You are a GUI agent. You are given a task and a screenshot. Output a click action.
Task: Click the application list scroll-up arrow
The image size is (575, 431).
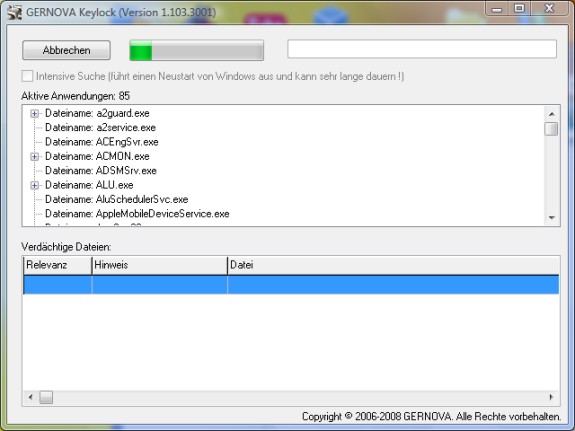click(x=552, y=114)
